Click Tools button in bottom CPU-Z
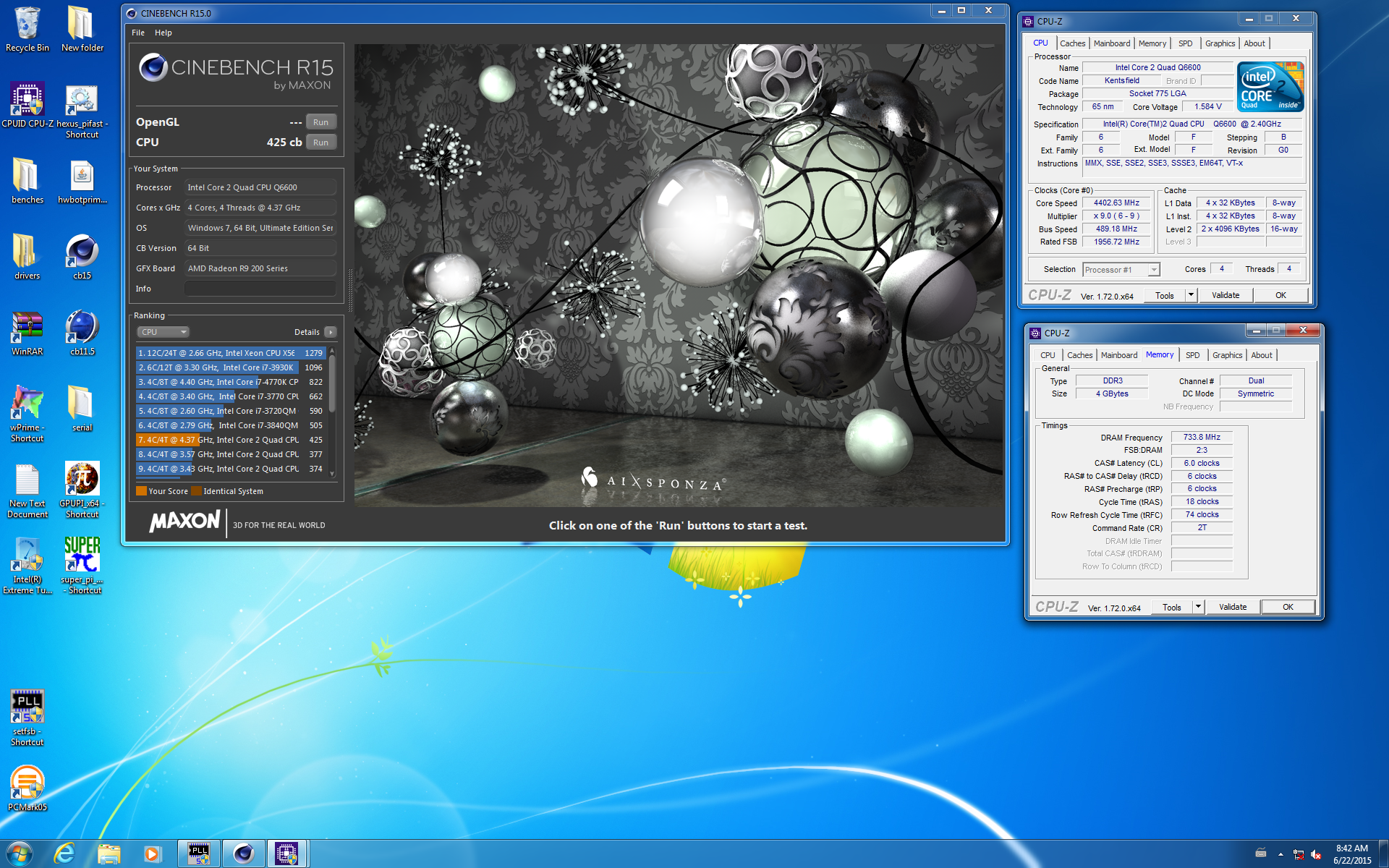Image resolution: width=1389 pixels, height=868 pixels. pos(1171,607)
